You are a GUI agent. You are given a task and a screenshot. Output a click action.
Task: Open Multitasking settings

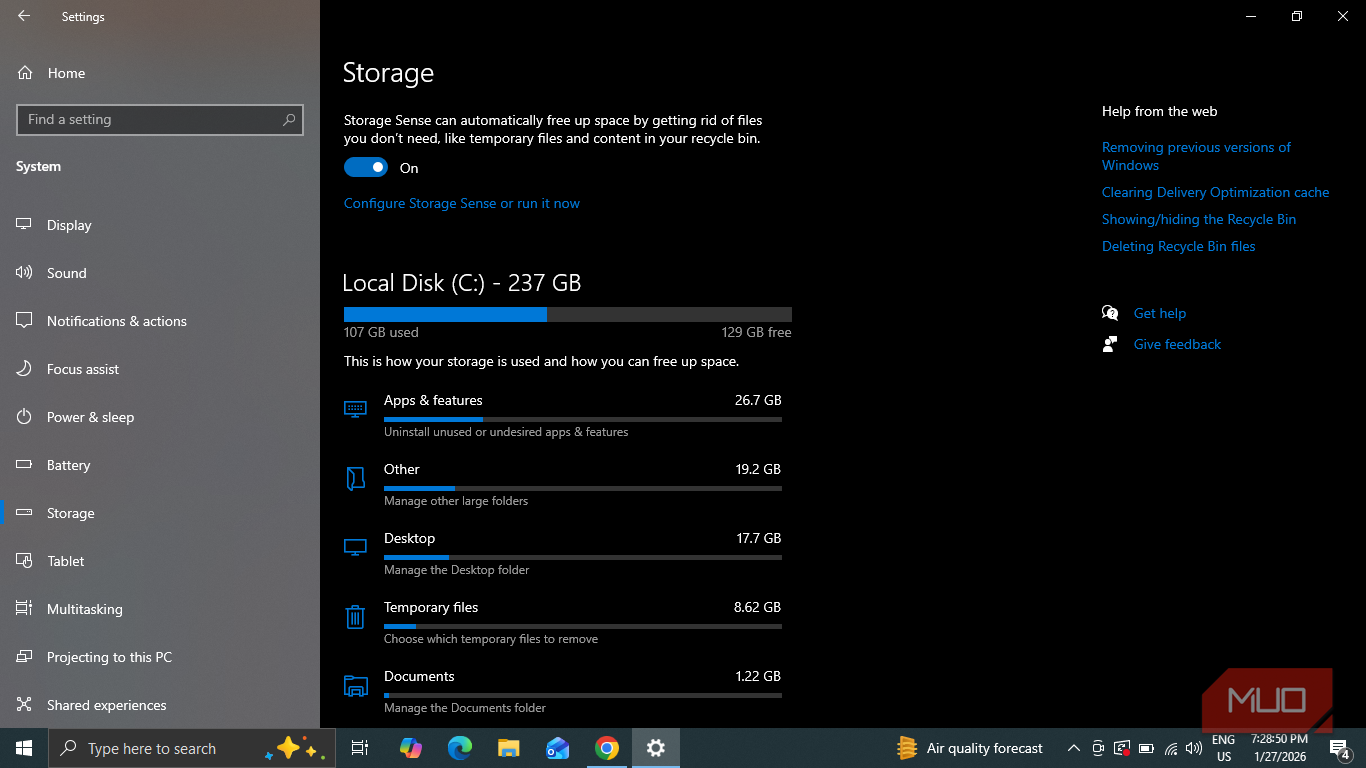pos(160,609)
